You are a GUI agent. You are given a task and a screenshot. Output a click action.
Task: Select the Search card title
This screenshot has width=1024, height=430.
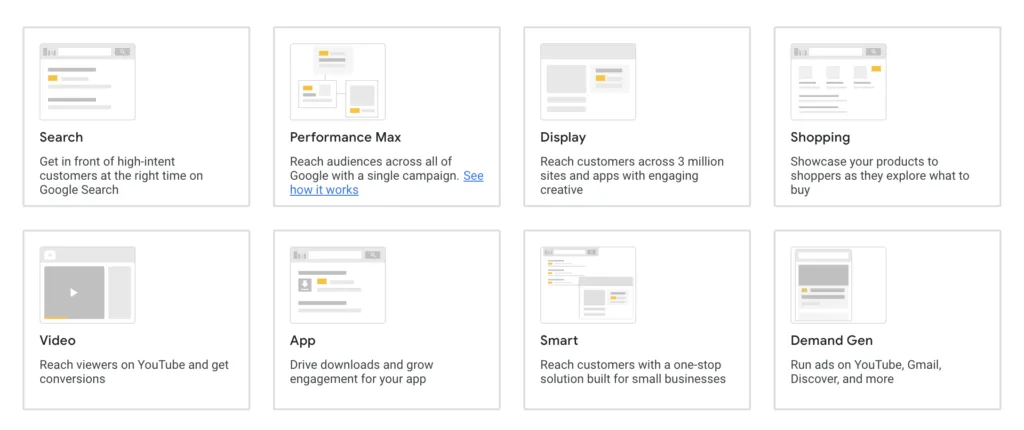coord(61,137)
